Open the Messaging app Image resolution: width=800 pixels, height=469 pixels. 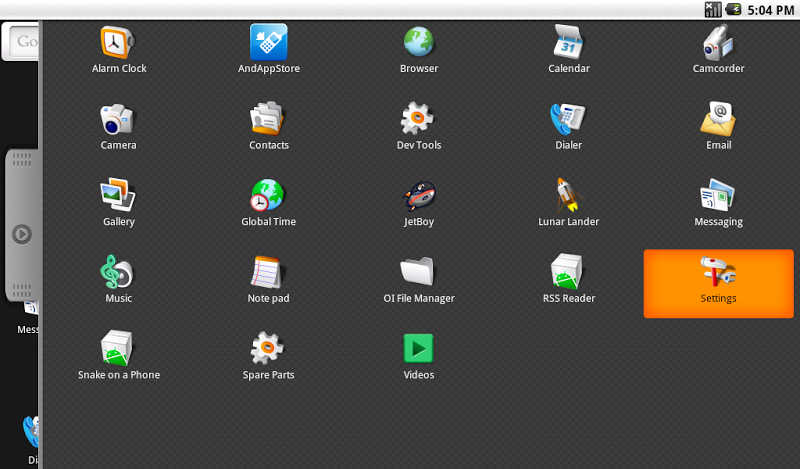coord(718,203)
